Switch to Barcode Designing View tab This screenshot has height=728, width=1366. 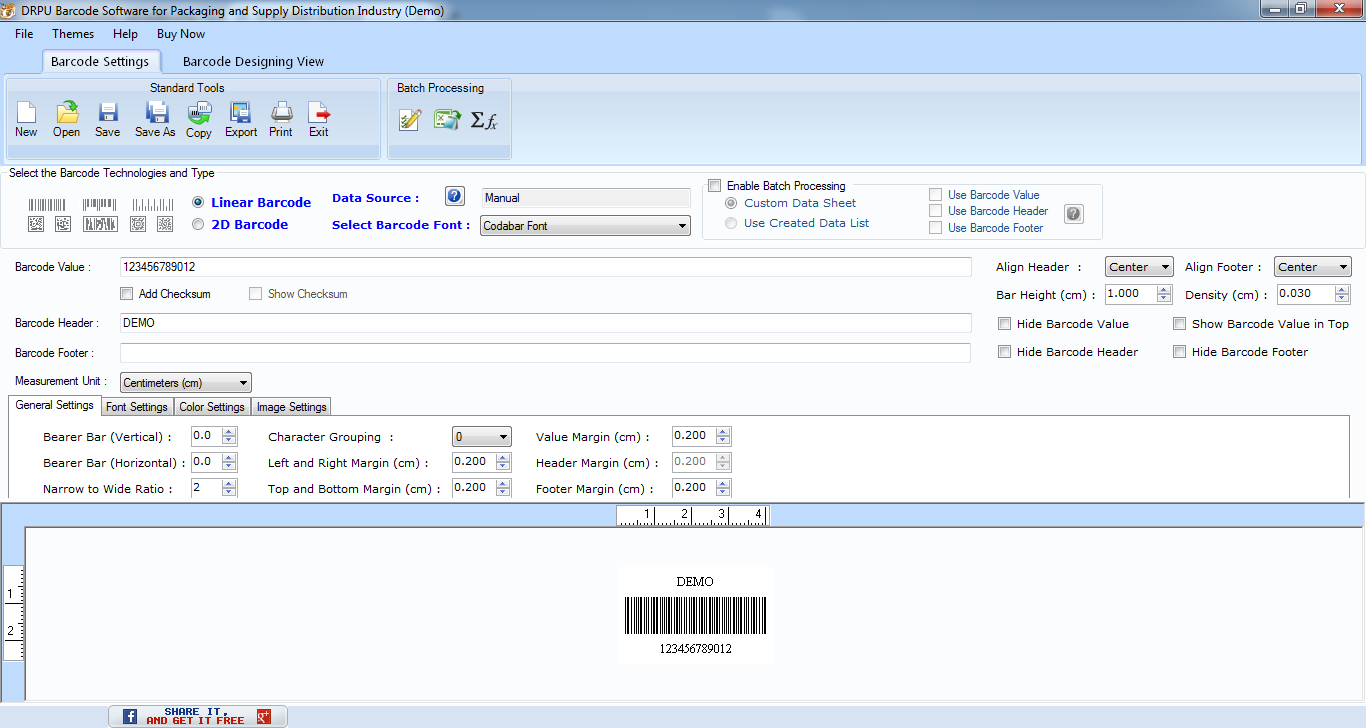tap(253, 62)
